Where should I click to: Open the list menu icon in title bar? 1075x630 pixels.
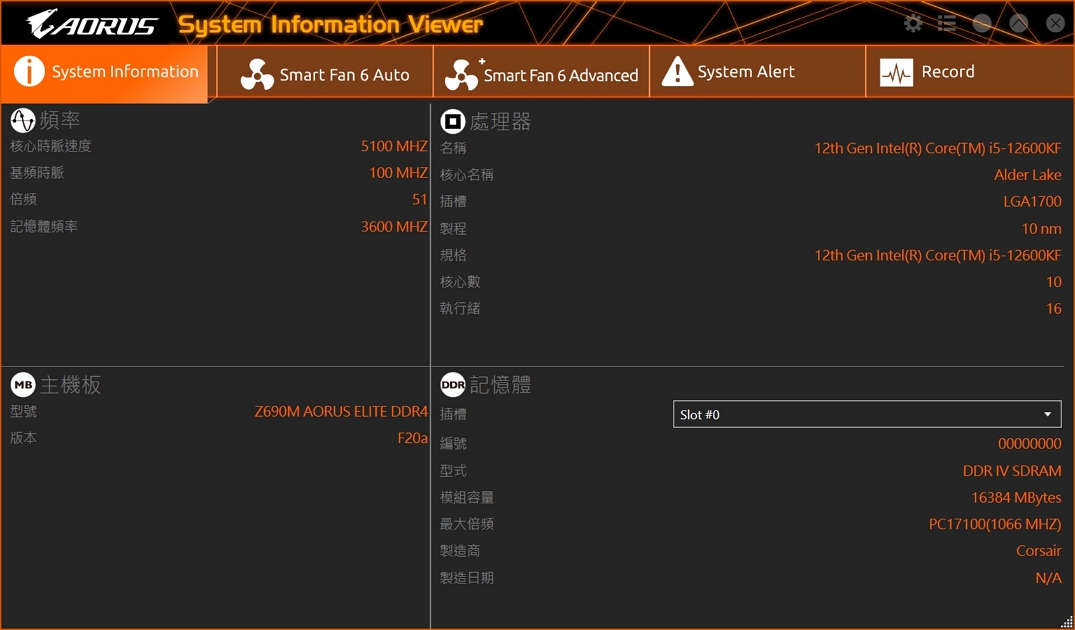947,24
